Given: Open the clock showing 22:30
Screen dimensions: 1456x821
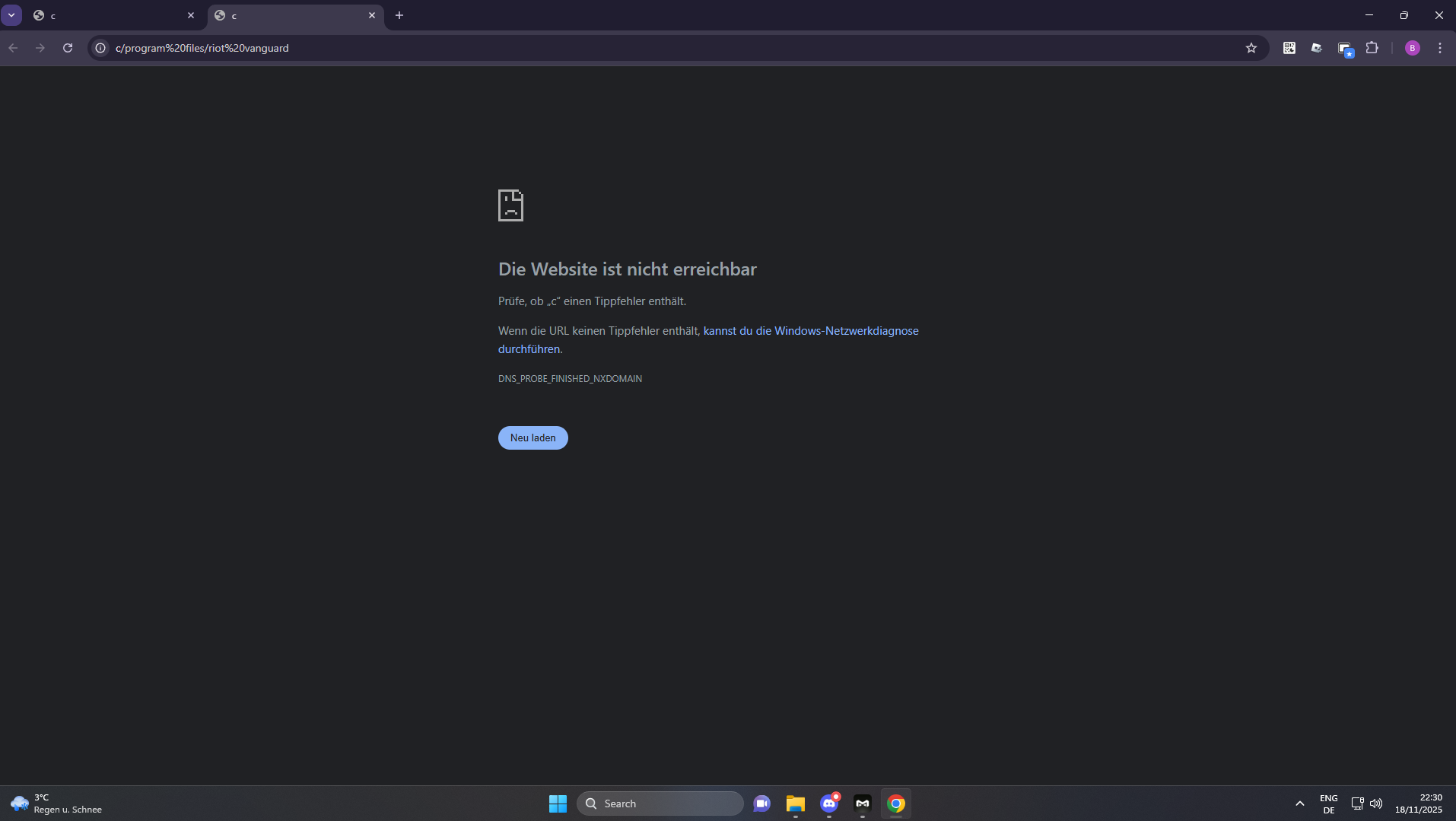Looking at the screenshot, I should (1419, 803).
